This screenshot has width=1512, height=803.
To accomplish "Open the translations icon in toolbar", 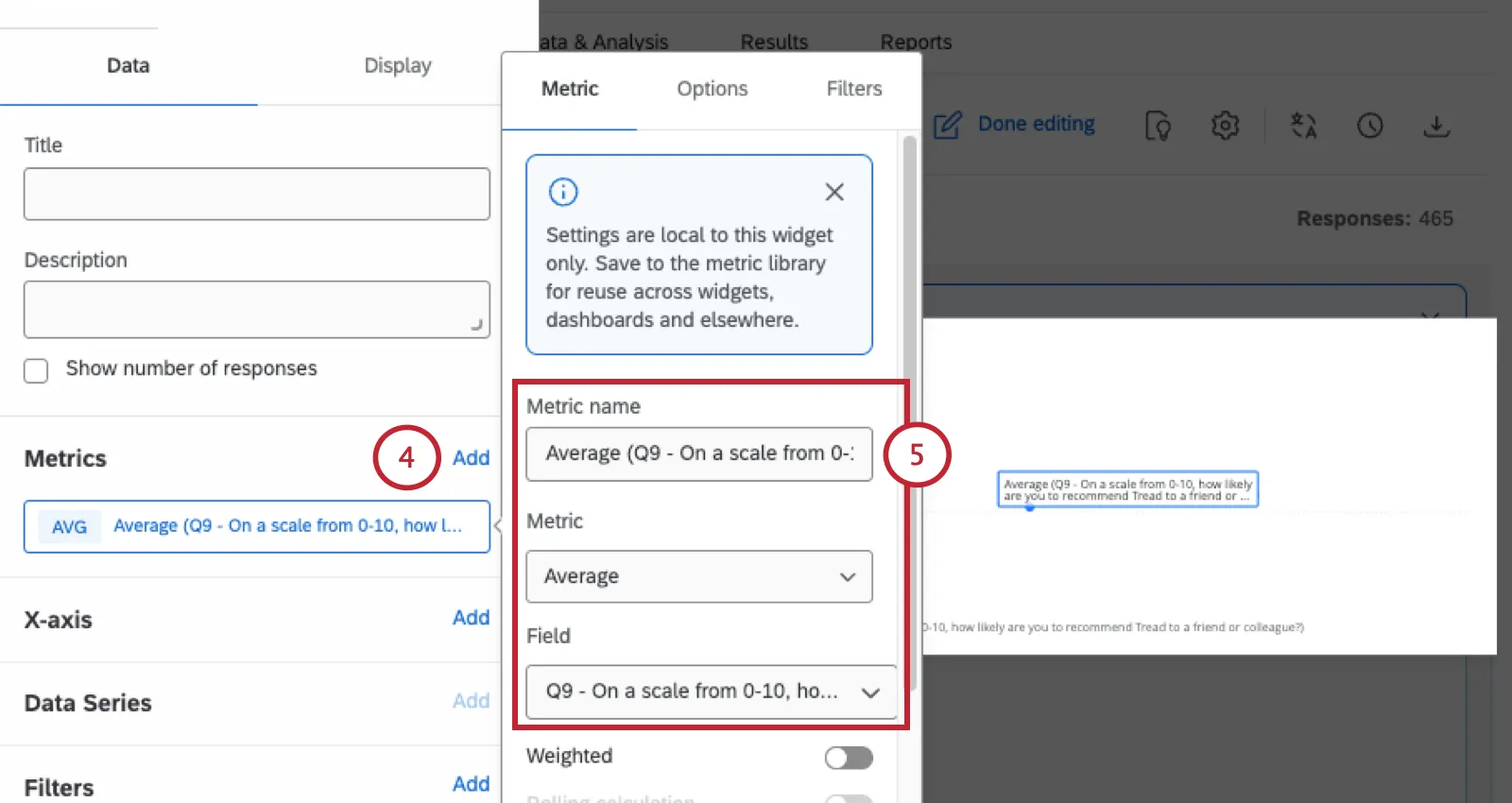I will pos(1304,125).
